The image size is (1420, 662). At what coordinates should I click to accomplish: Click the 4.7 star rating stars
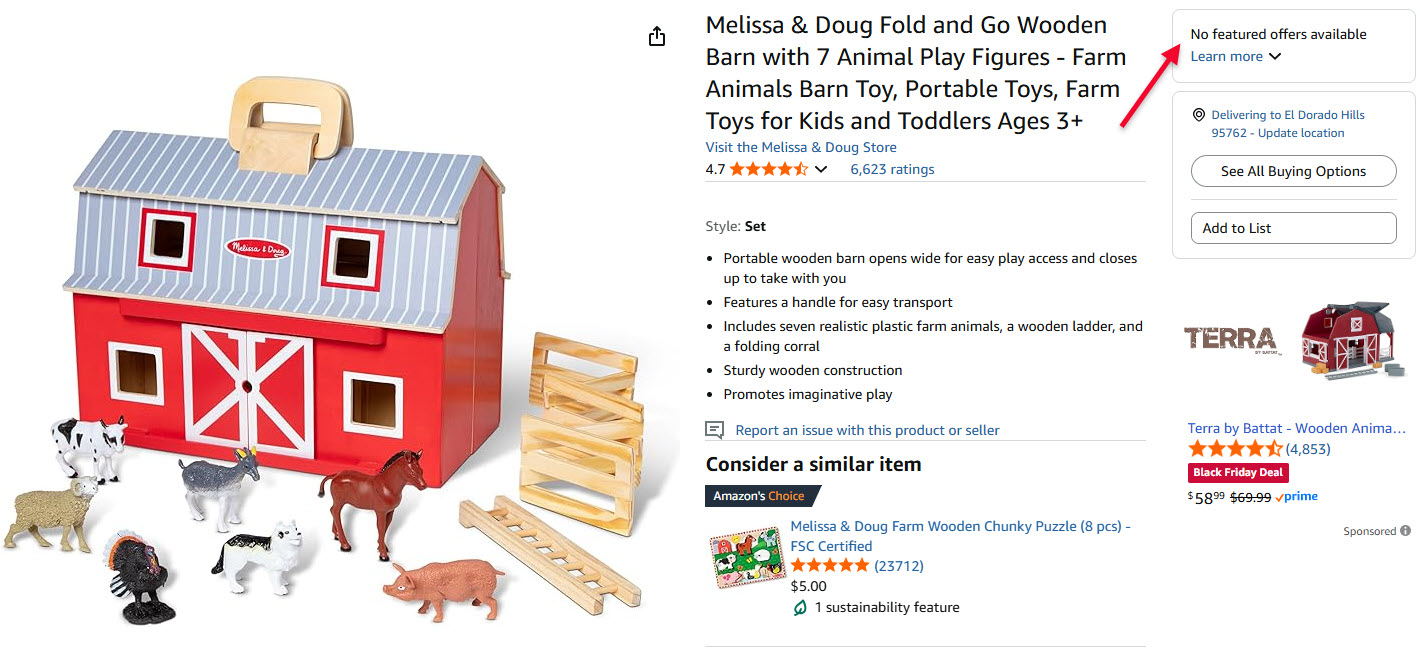click(x=768, y=169)
